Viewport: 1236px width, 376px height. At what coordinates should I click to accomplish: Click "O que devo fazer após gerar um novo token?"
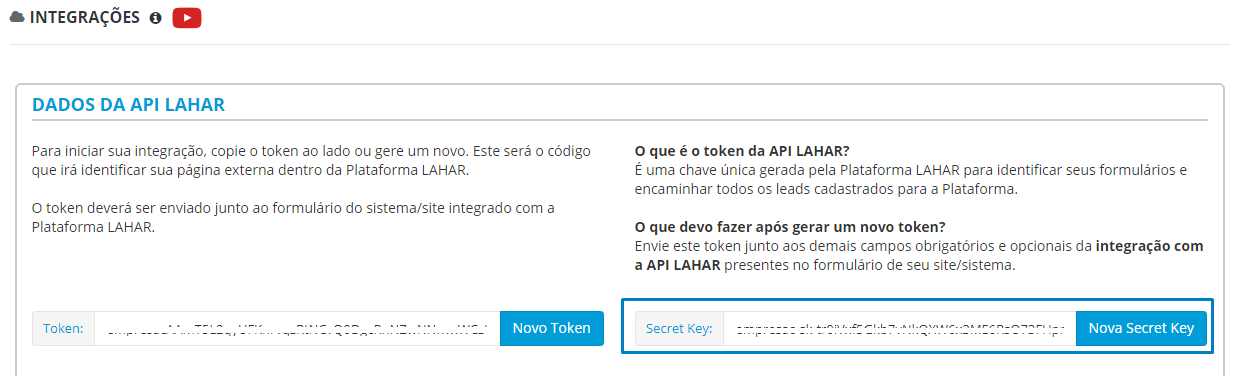point(791,226)
